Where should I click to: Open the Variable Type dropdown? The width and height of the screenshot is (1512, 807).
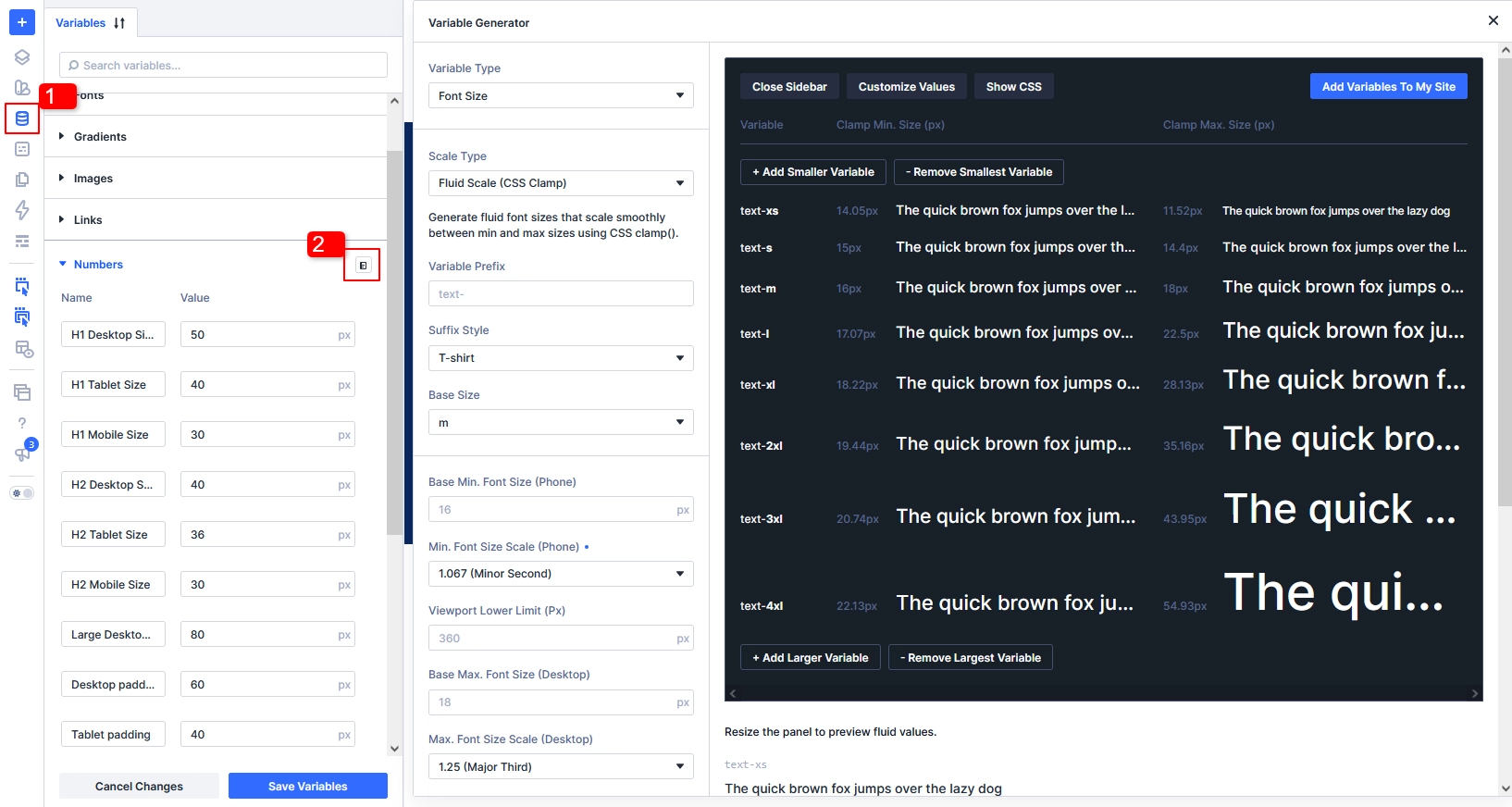tap(561, 95)
